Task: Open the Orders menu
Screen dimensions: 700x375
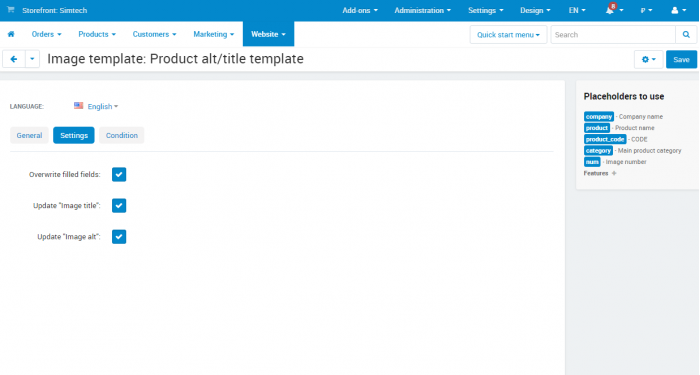Action: (x=46, y=34)
